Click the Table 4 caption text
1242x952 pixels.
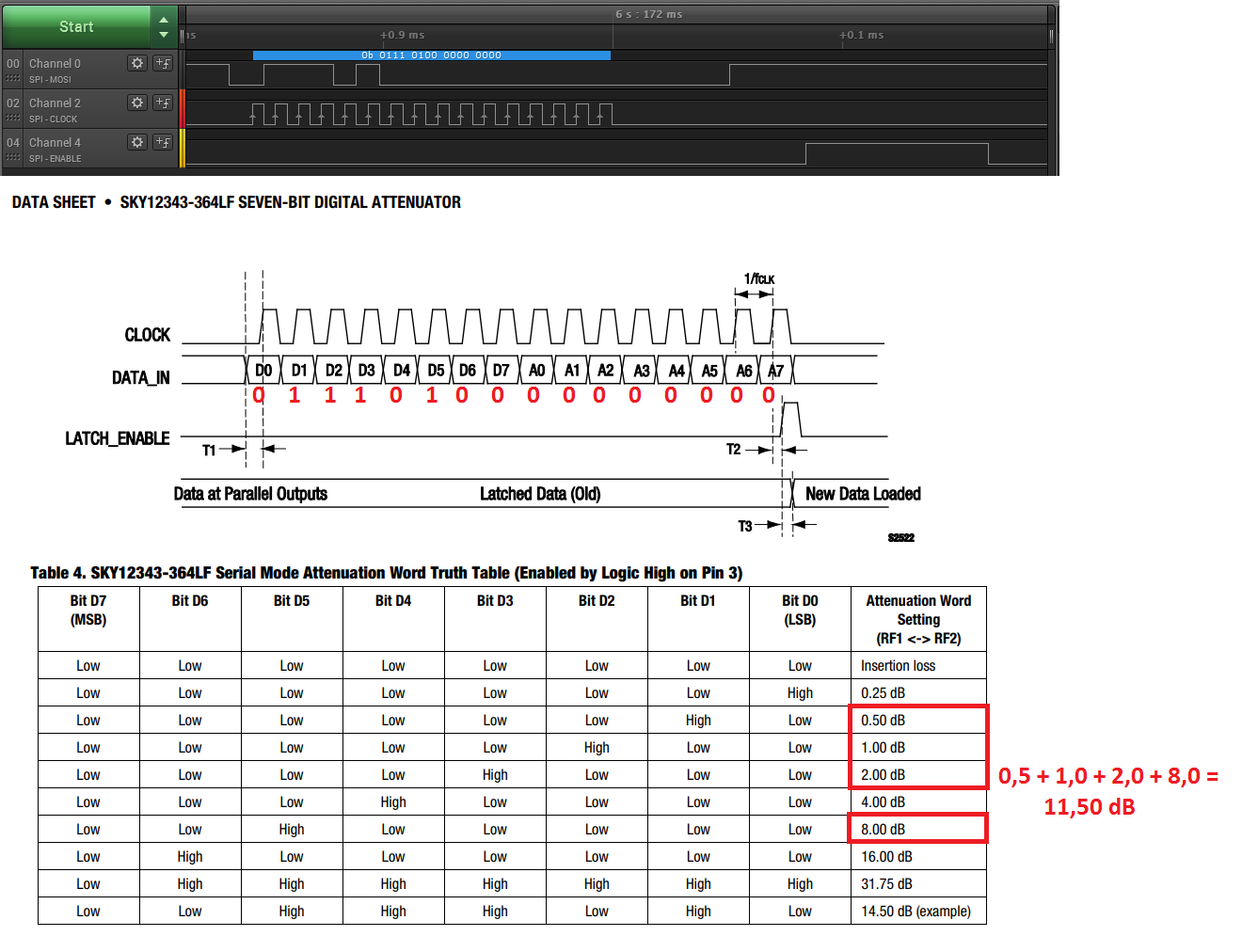[386, 573]
